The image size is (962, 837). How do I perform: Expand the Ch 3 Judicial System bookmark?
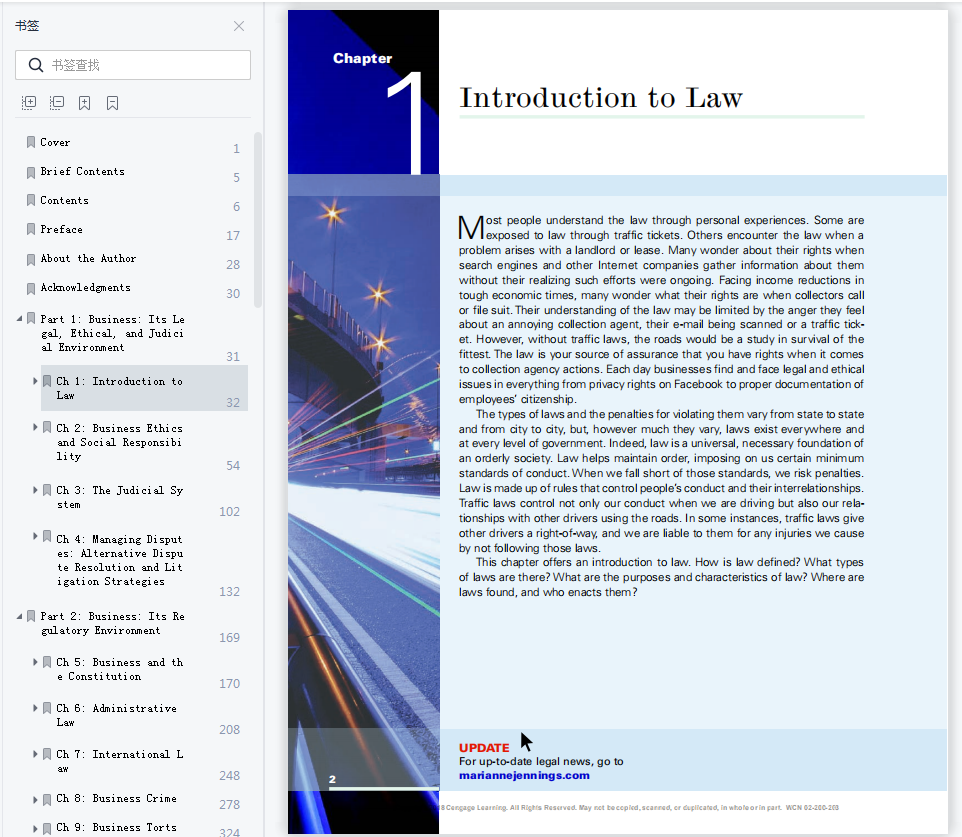pyautogui.click(x=35, y=490)
